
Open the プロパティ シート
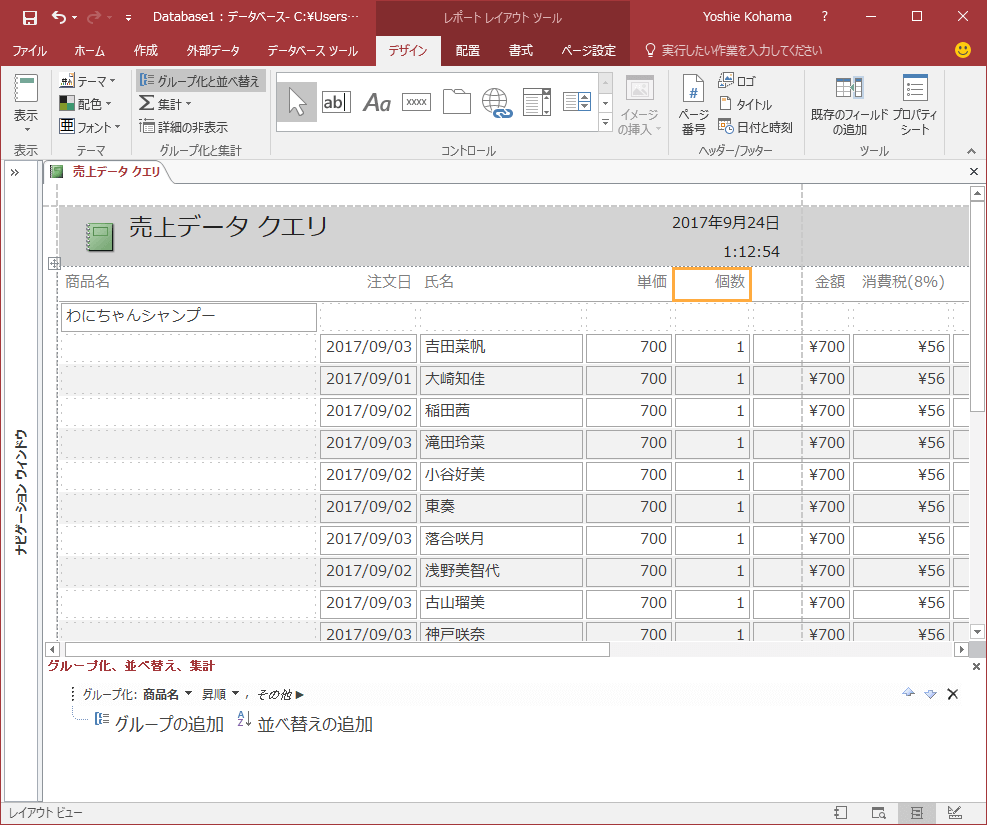915,105
